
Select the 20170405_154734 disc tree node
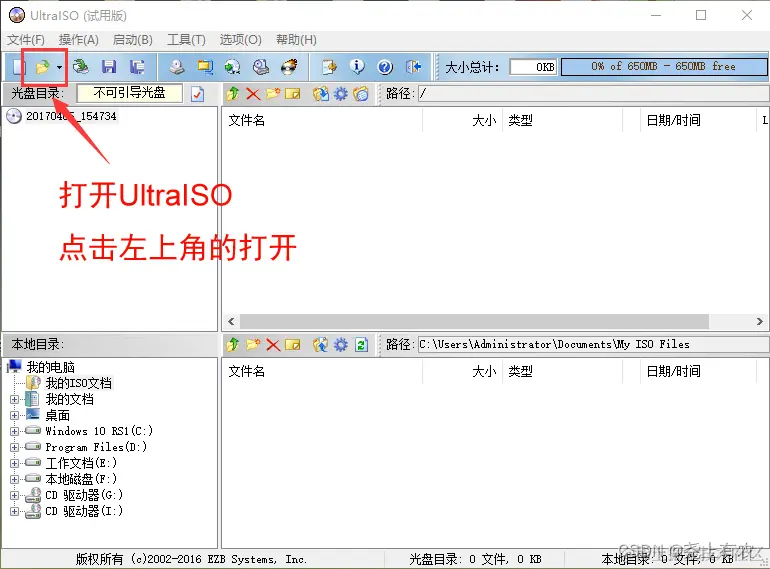(71, 116)
